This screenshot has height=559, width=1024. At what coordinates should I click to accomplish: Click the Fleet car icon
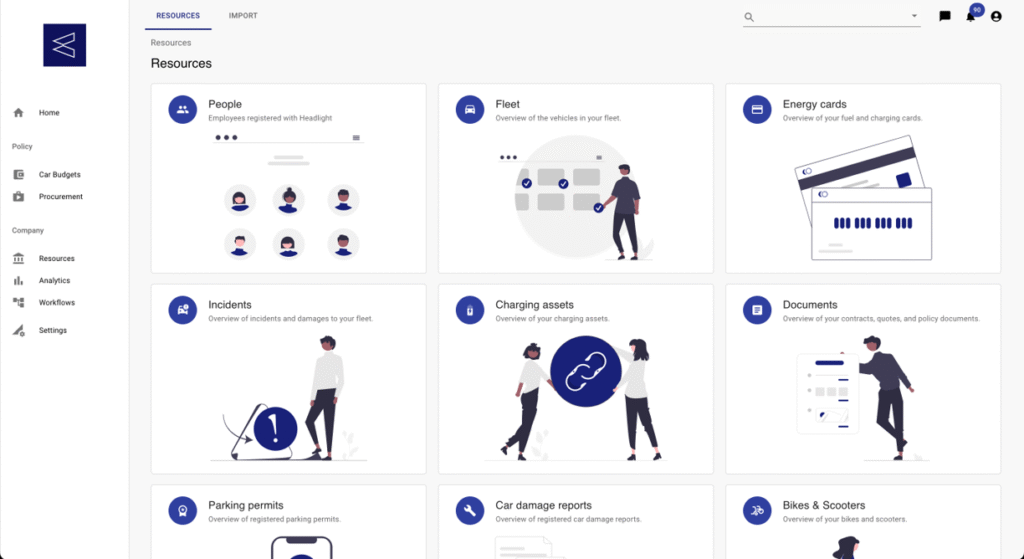(469, 110)
